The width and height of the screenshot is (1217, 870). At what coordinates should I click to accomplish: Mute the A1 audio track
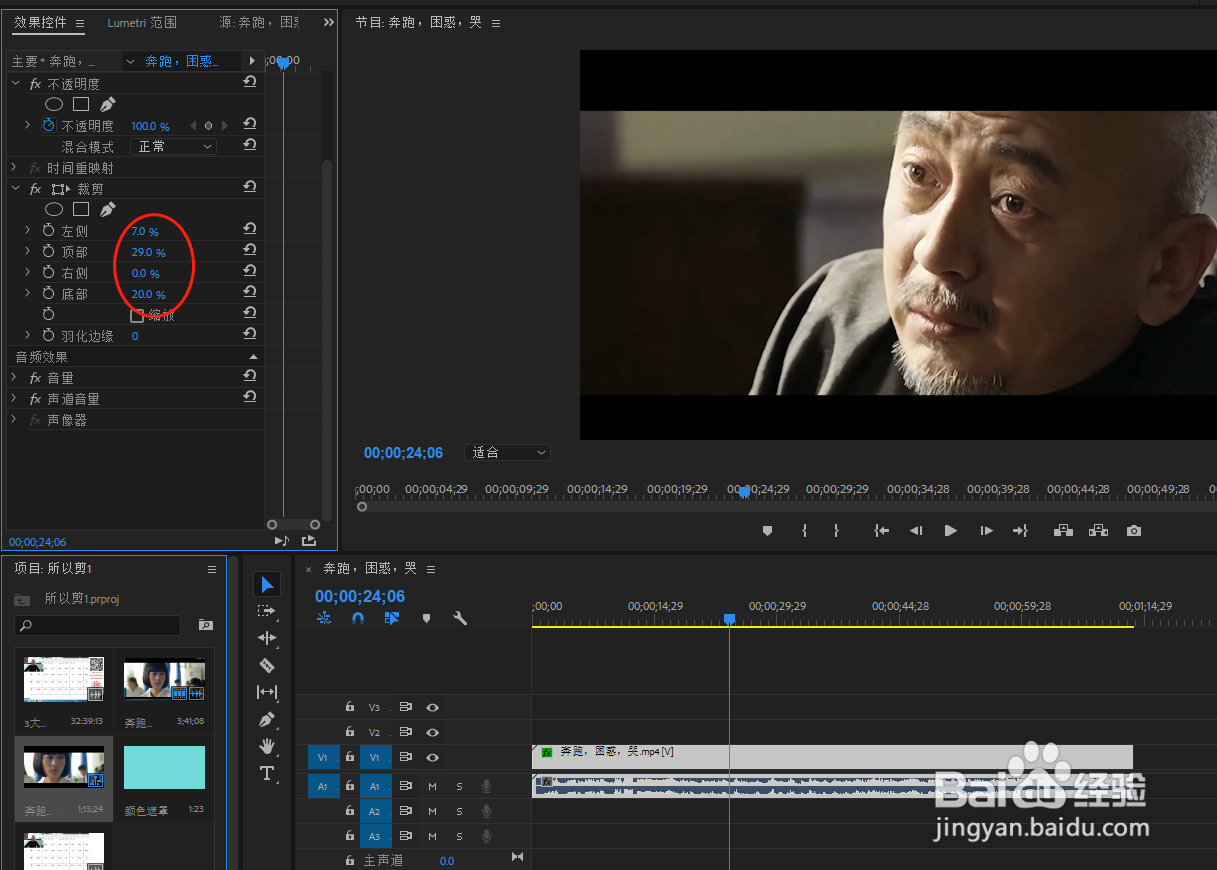[x=433, y=786]
